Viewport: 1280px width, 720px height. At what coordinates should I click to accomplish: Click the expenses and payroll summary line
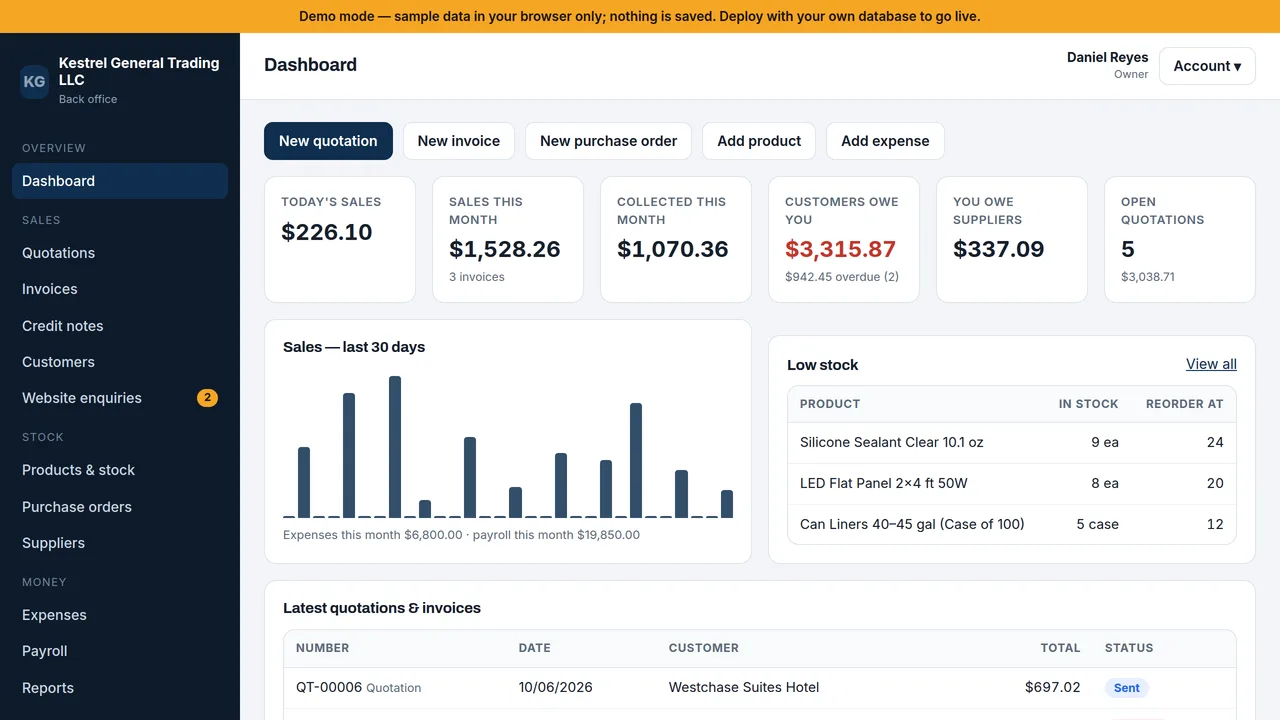[461, 535]
